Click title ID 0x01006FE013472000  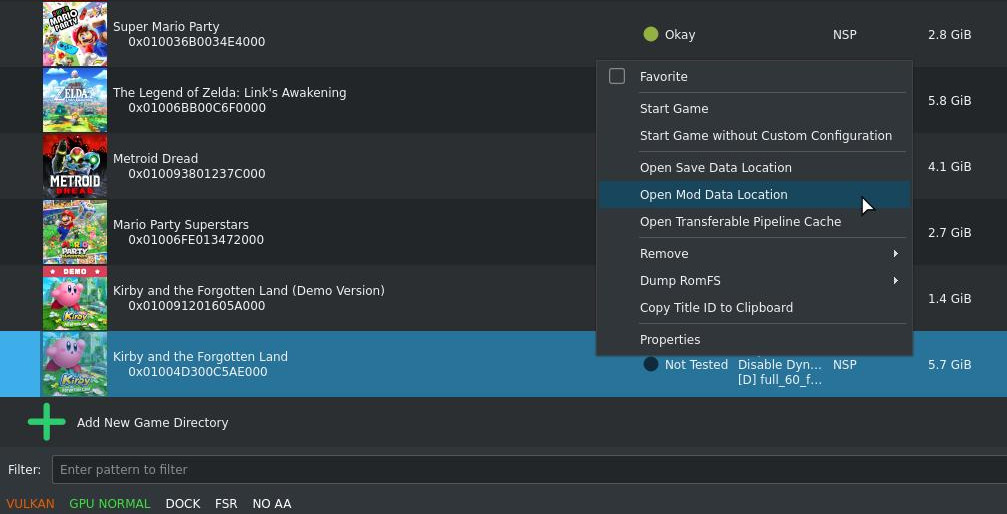pyautogui.click(x=196, y=240)
